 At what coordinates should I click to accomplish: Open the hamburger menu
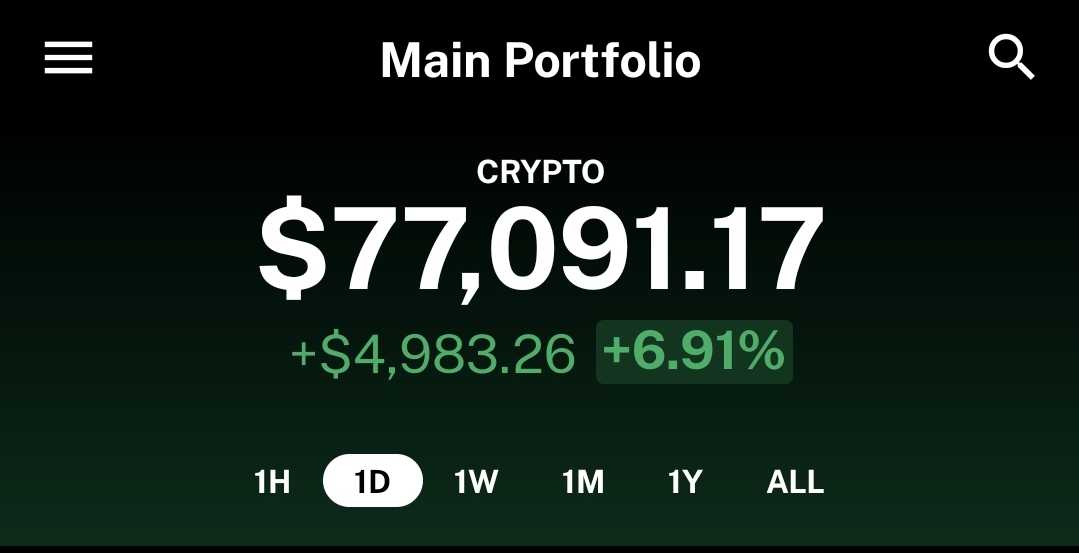68,58
